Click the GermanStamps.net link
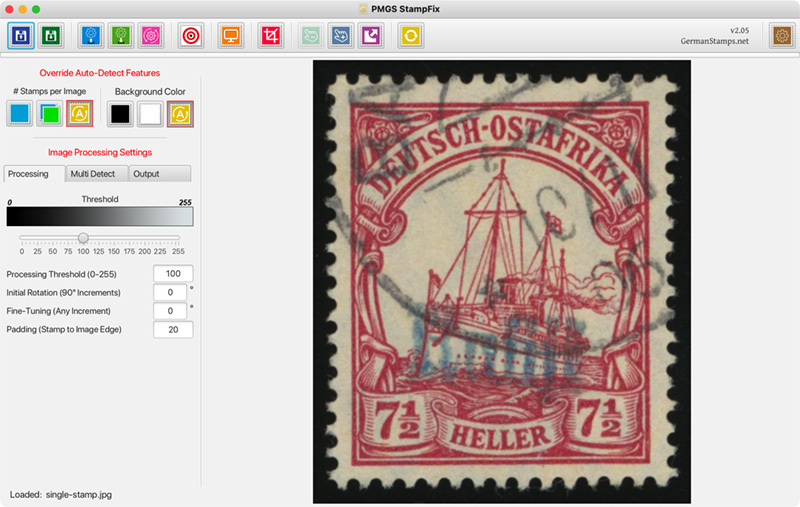The height and width of the screenshot is (507, 800). pos(714,41)
